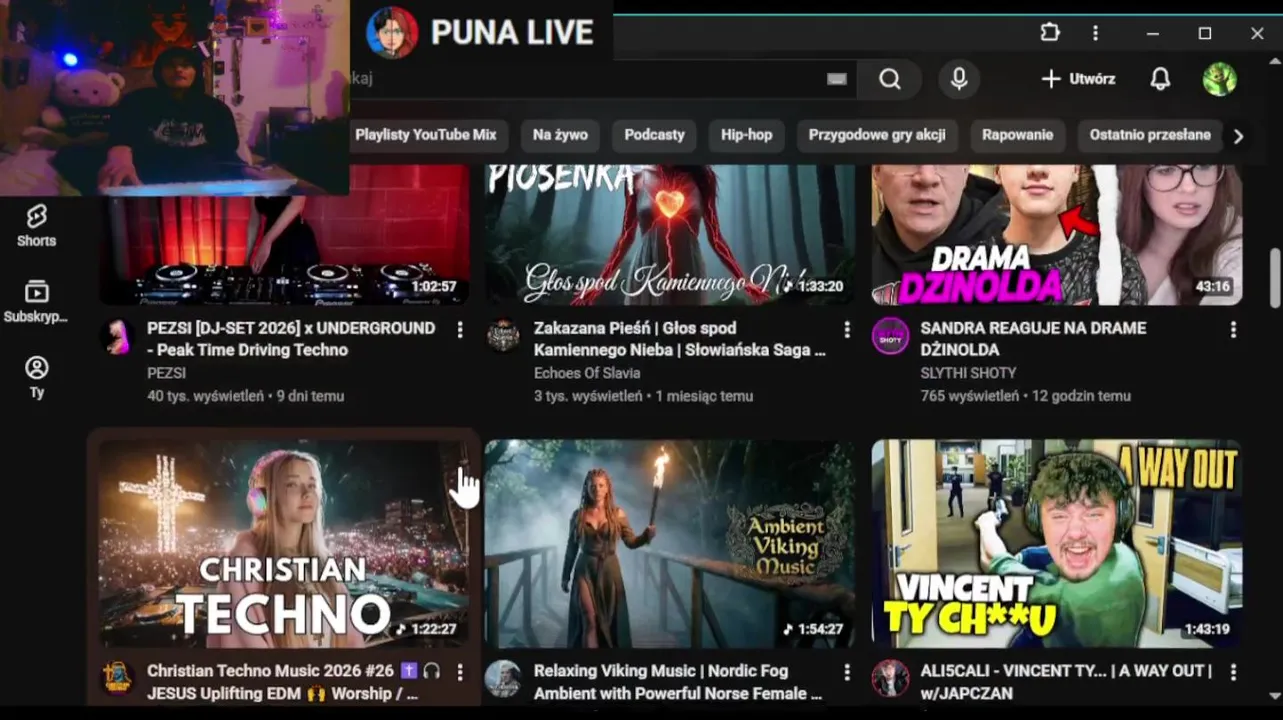The image size is (1283, 720).
Task: Start voice search with microphone icon
Action: pos(959,79)
